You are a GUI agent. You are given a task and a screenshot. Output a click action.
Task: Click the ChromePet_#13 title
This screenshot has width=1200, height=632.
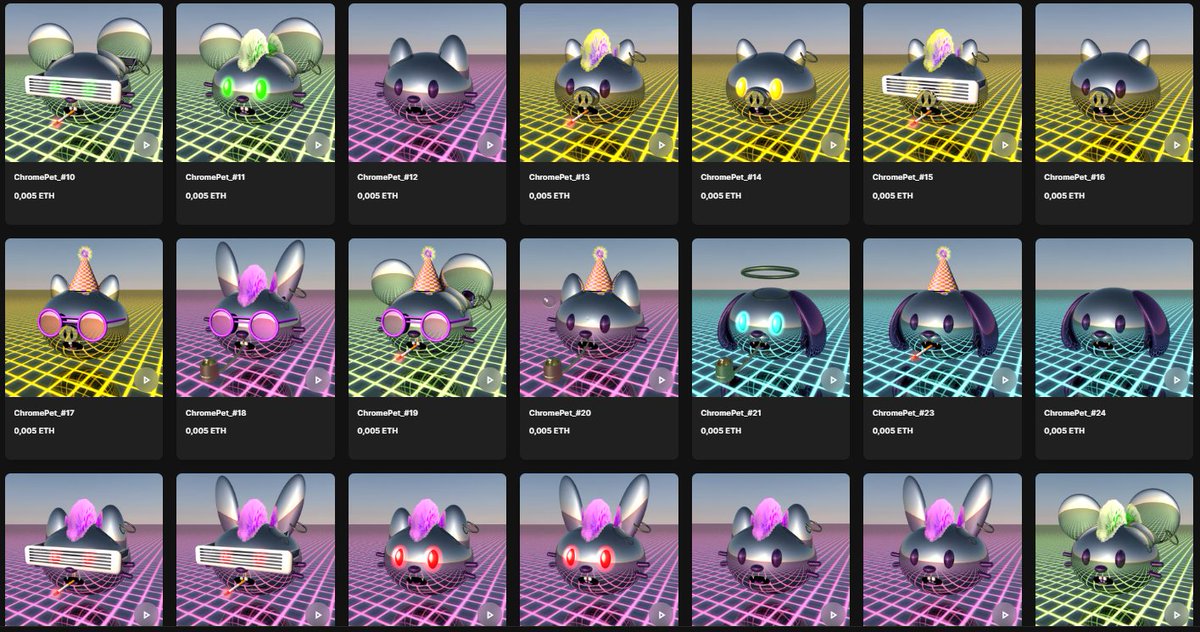point(559,177)
